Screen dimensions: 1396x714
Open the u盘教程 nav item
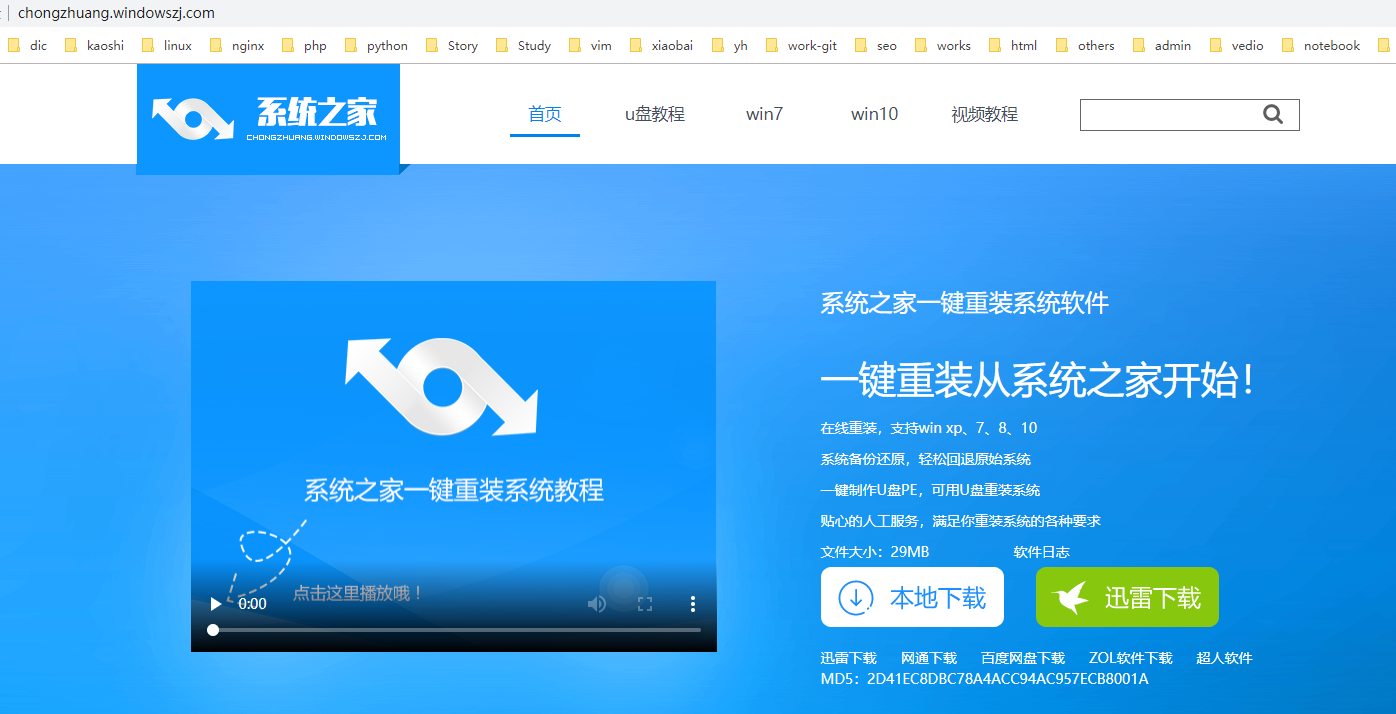pyautogui.click(x=655, y=114)
